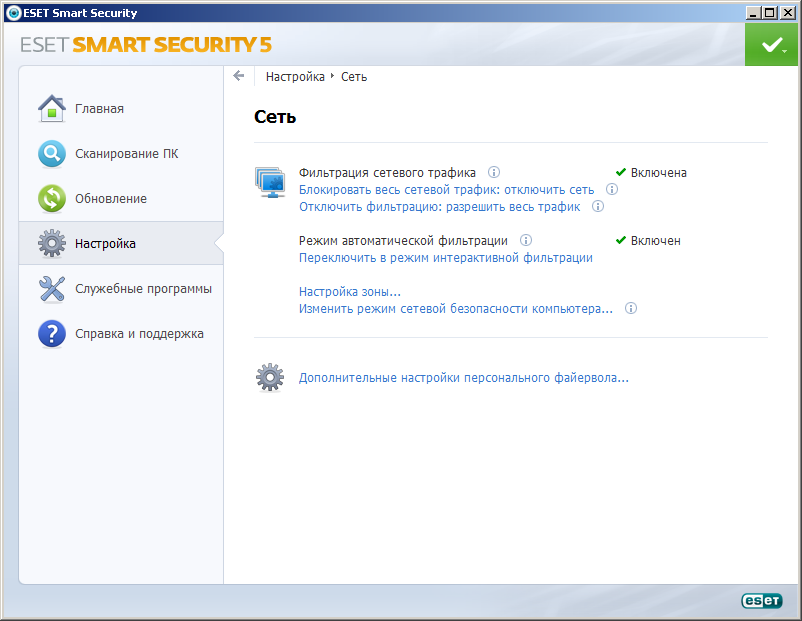
Task: Click the ESET eye icon in title bar
Action: tap(14, 13)
